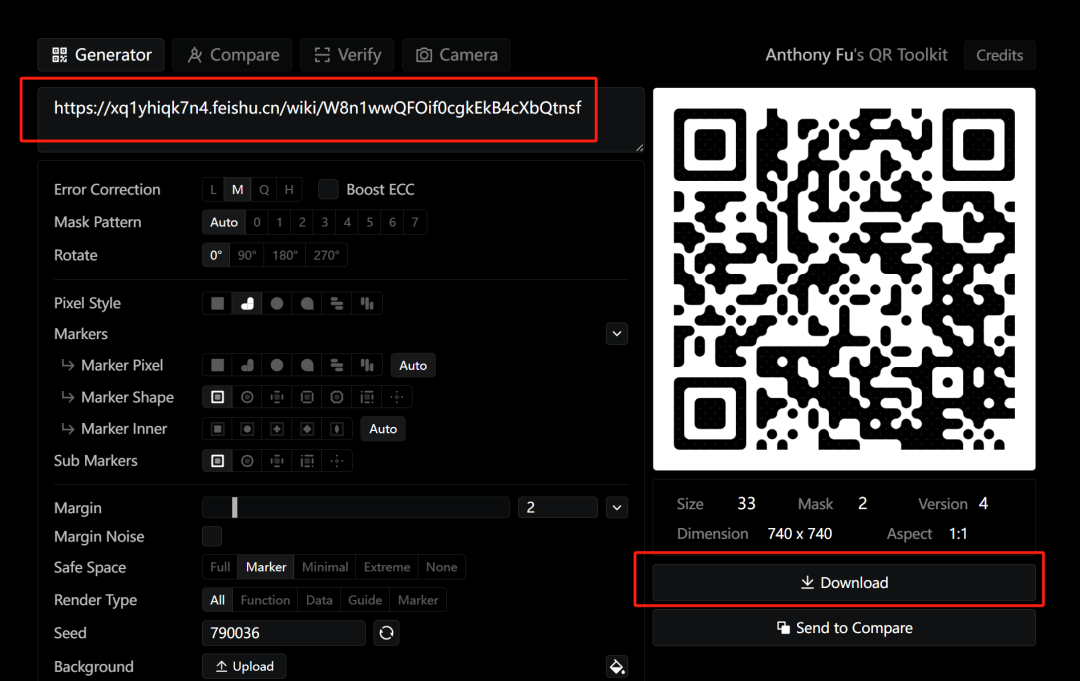This screenshot has height=681, width=1080.
Task: Set Safe Space to Full
Action: point(220,567)
